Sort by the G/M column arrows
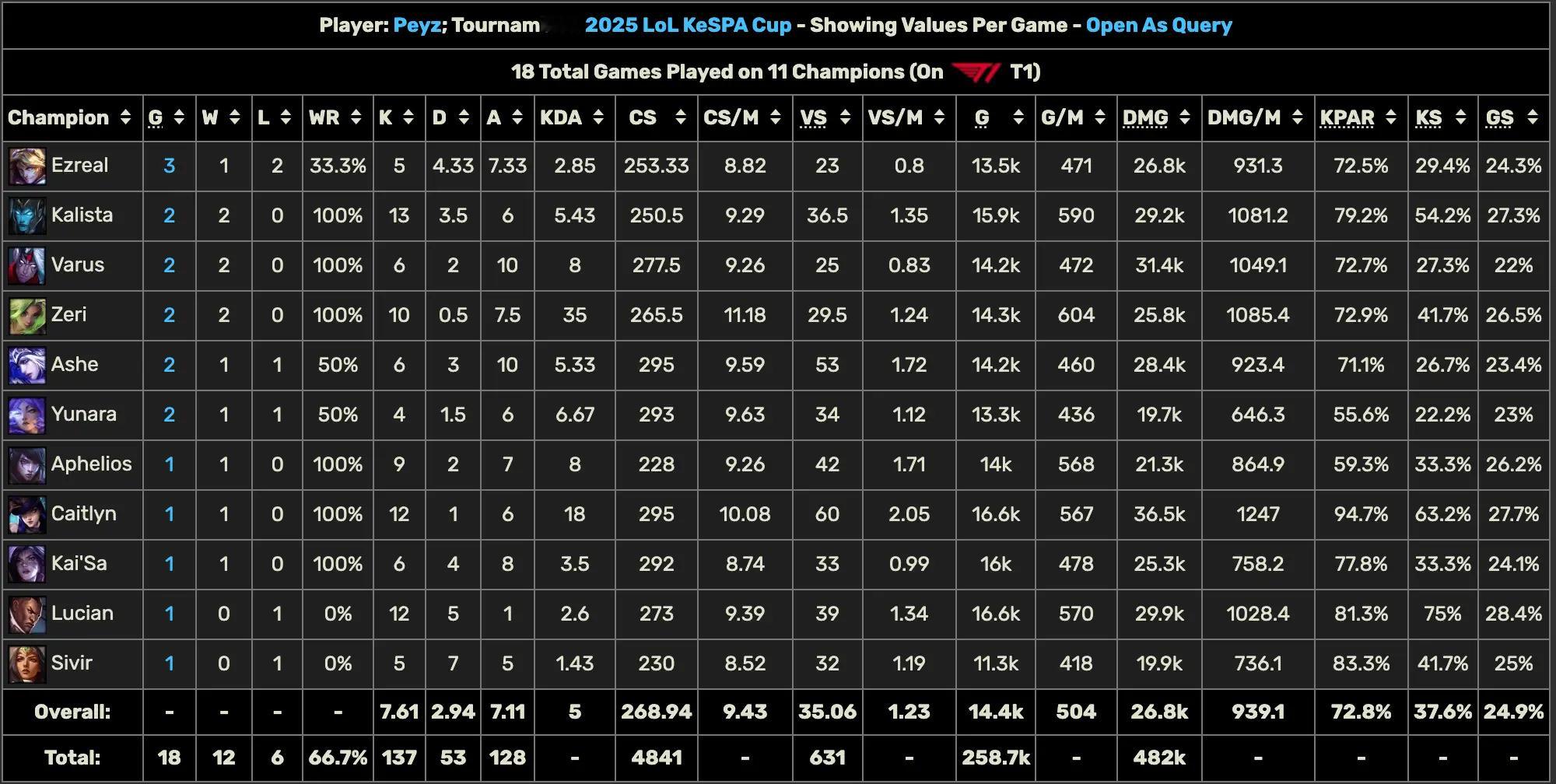This screenshot has height=784, width=1556. coord(1100,117)
